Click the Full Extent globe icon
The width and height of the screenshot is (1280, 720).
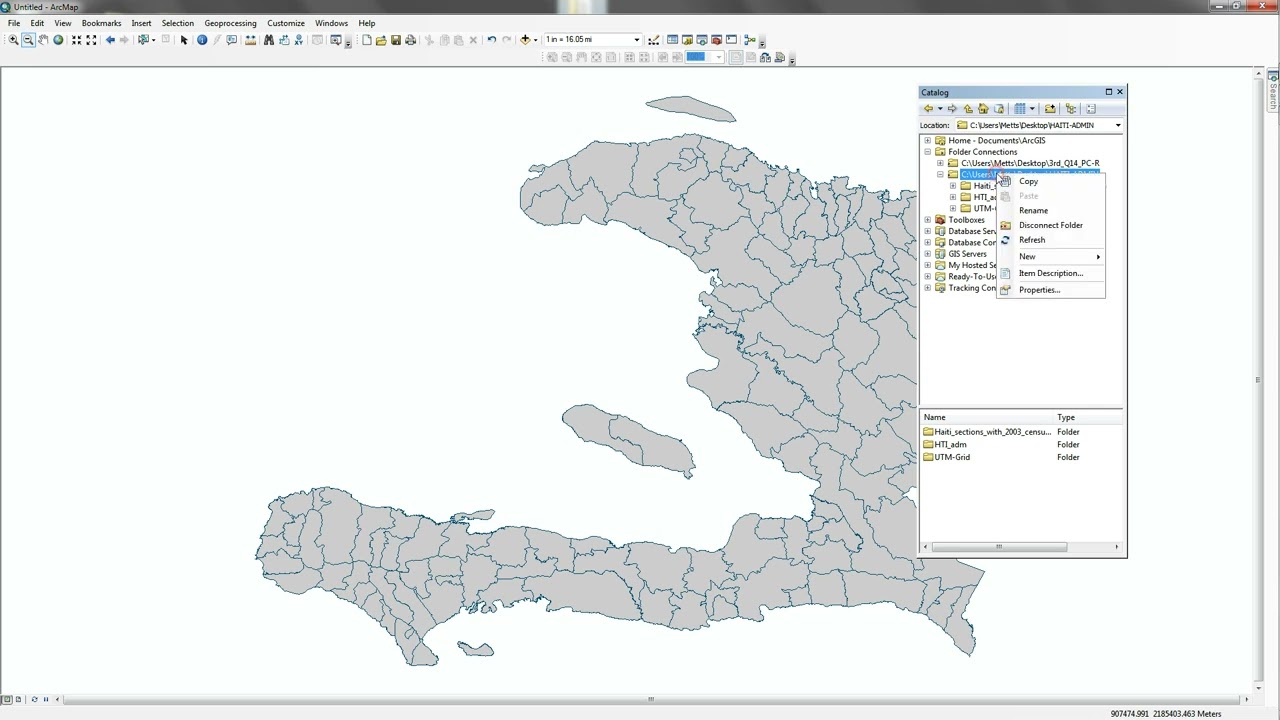click(x=58, y=40)
